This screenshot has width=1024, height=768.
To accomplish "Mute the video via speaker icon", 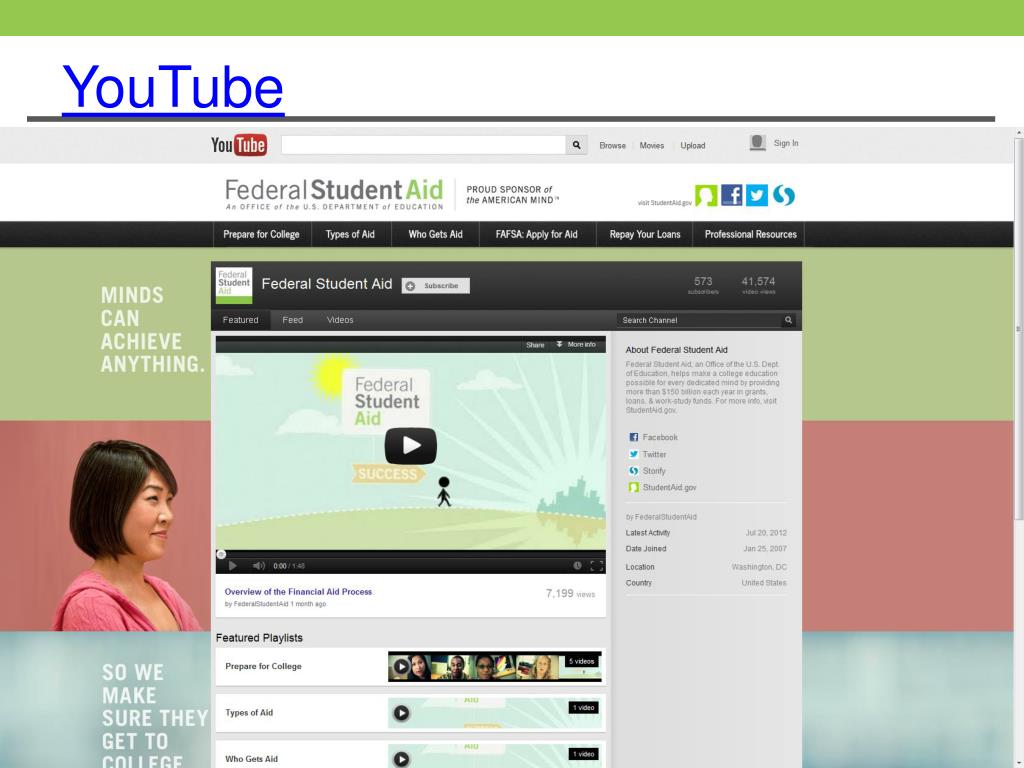I will pyautogui.click(x=259, y=566).
